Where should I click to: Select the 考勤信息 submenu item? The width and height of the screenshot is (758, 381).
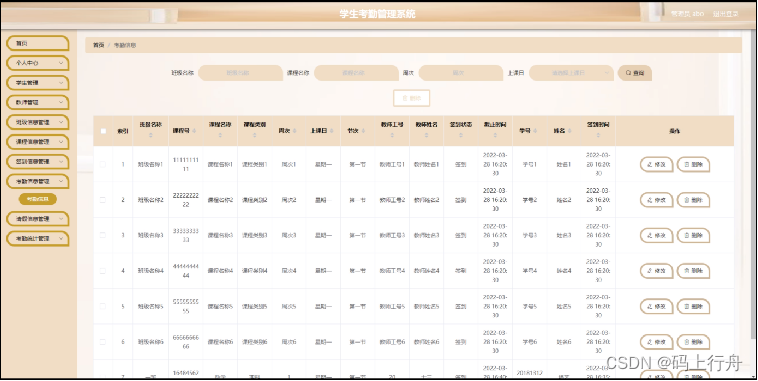point(38,199)
